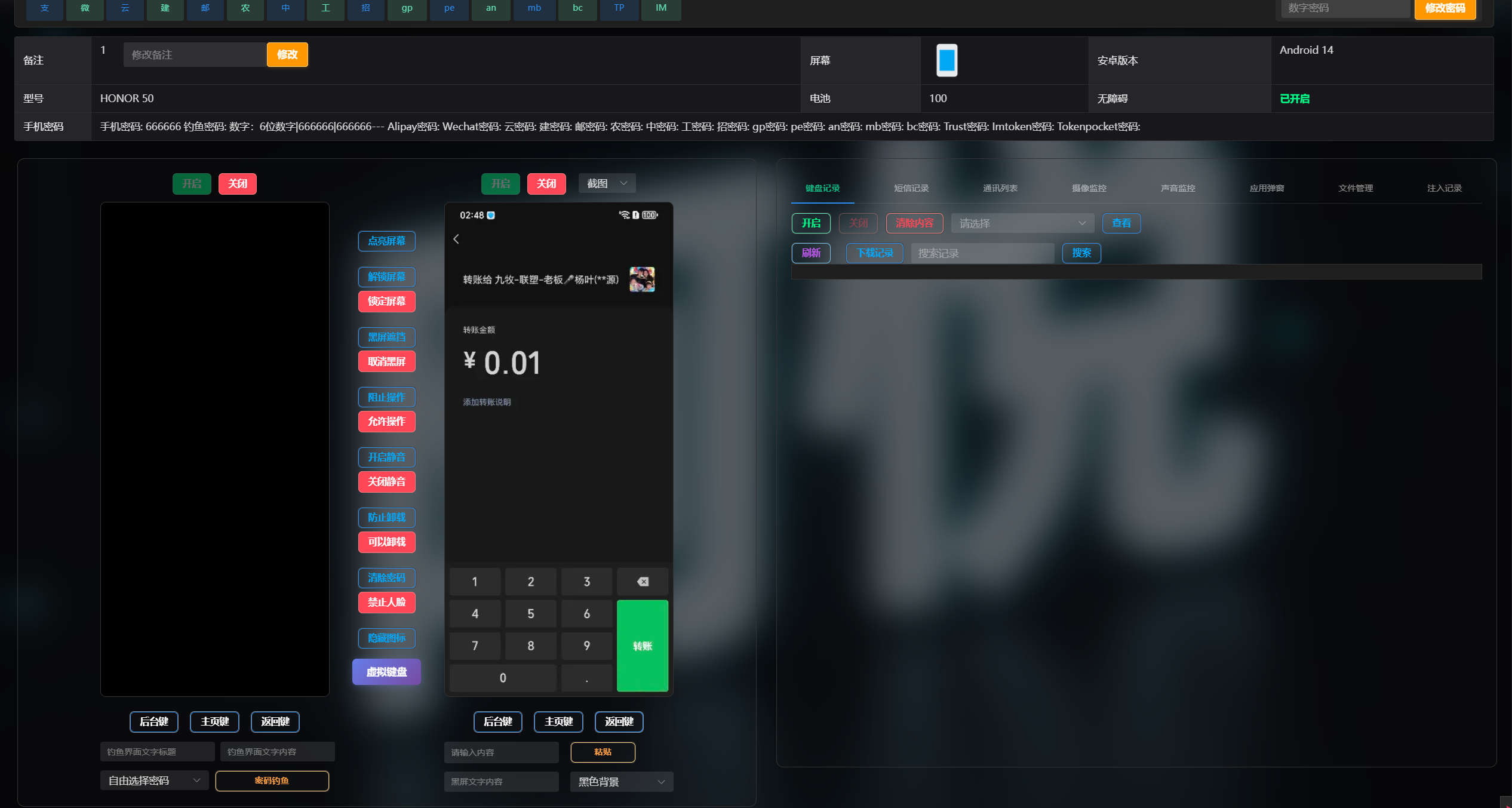This screenshot has width=1512, height=808.
Task: Click the '支' shortcut tile at top
Action: tap(45, 8)
